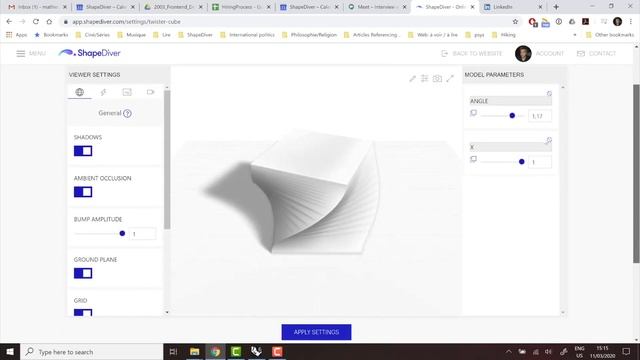Expand the bookmarks overflow arrow

pos(575,35)
